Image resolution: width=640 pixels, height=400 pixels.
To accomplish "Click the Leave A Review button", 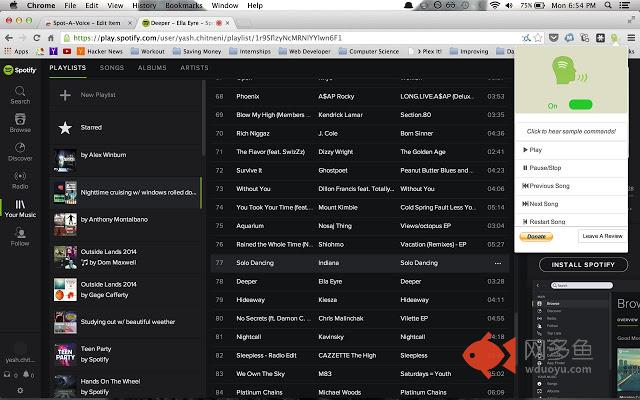I will [602, 236].
